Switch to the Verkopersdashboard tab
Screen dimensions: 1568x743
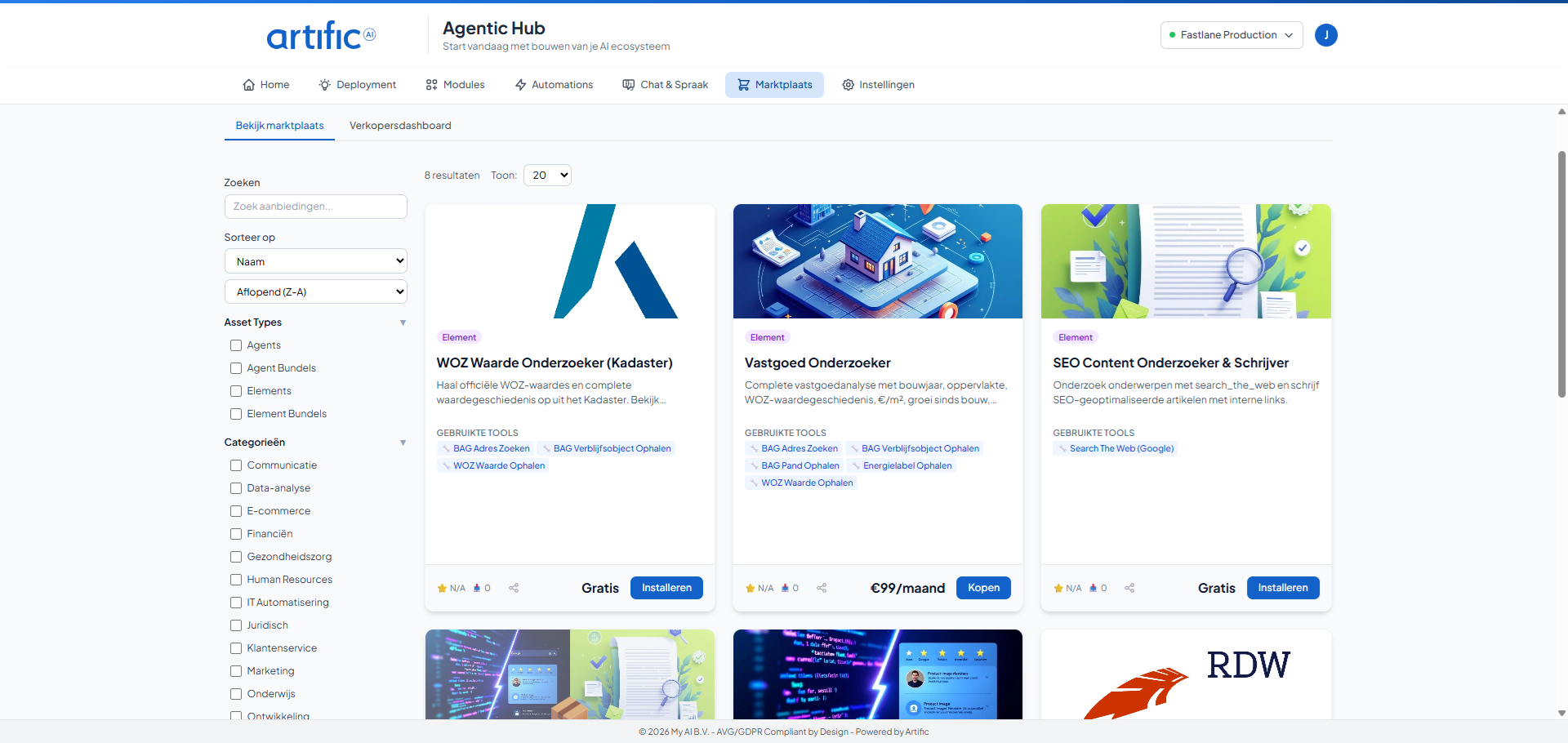pos(400,126)
